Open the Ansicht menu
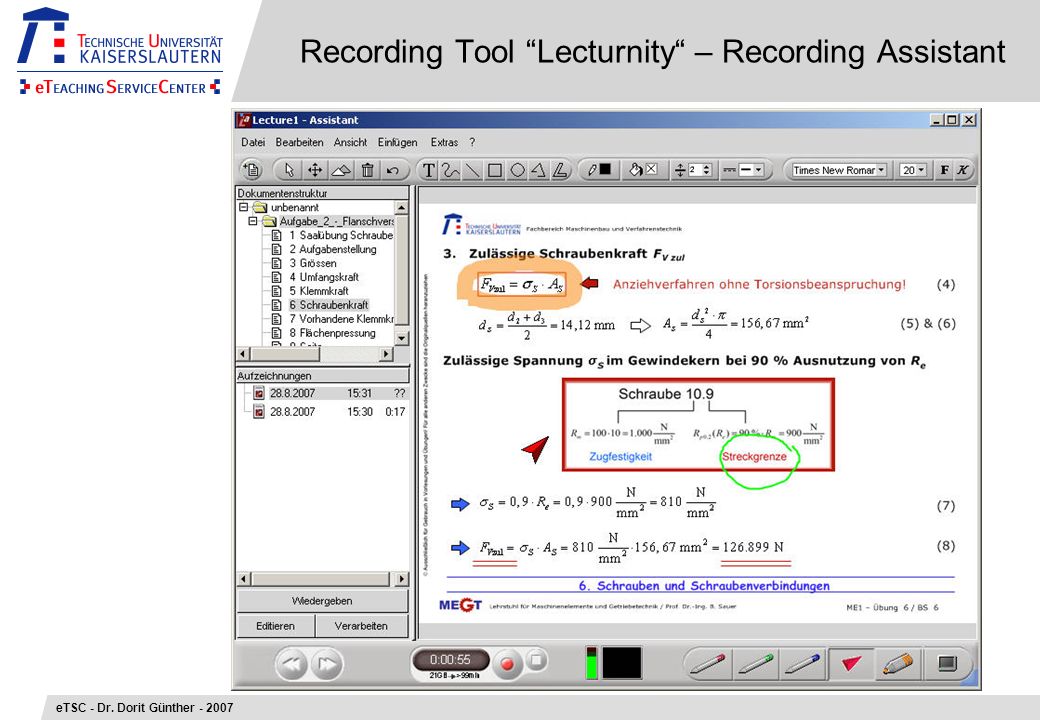This screenshot has height=720, width=1040. click(350, 142)
